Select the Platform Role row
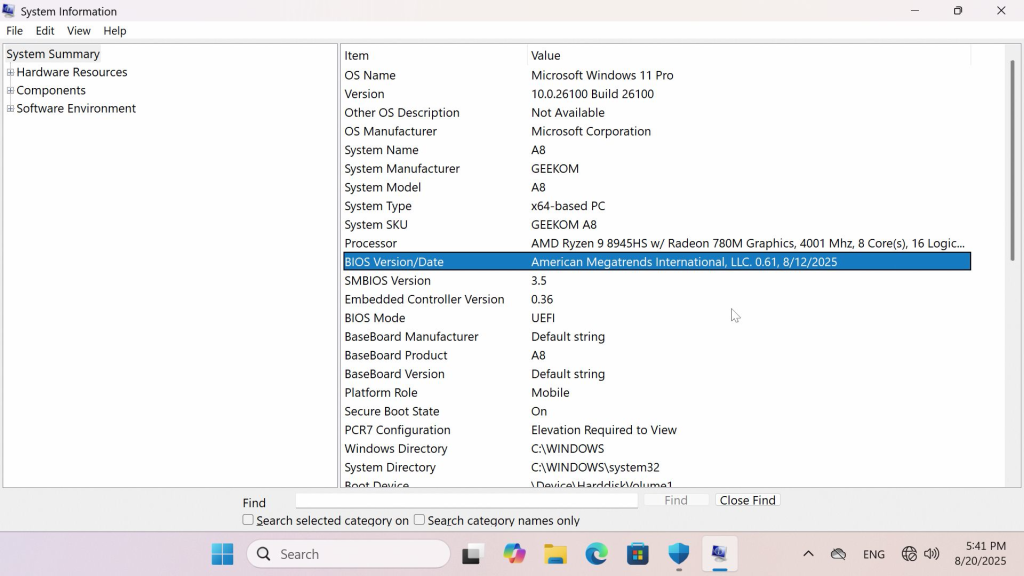Screen dimensions: 1024x576 click(656, 392)
